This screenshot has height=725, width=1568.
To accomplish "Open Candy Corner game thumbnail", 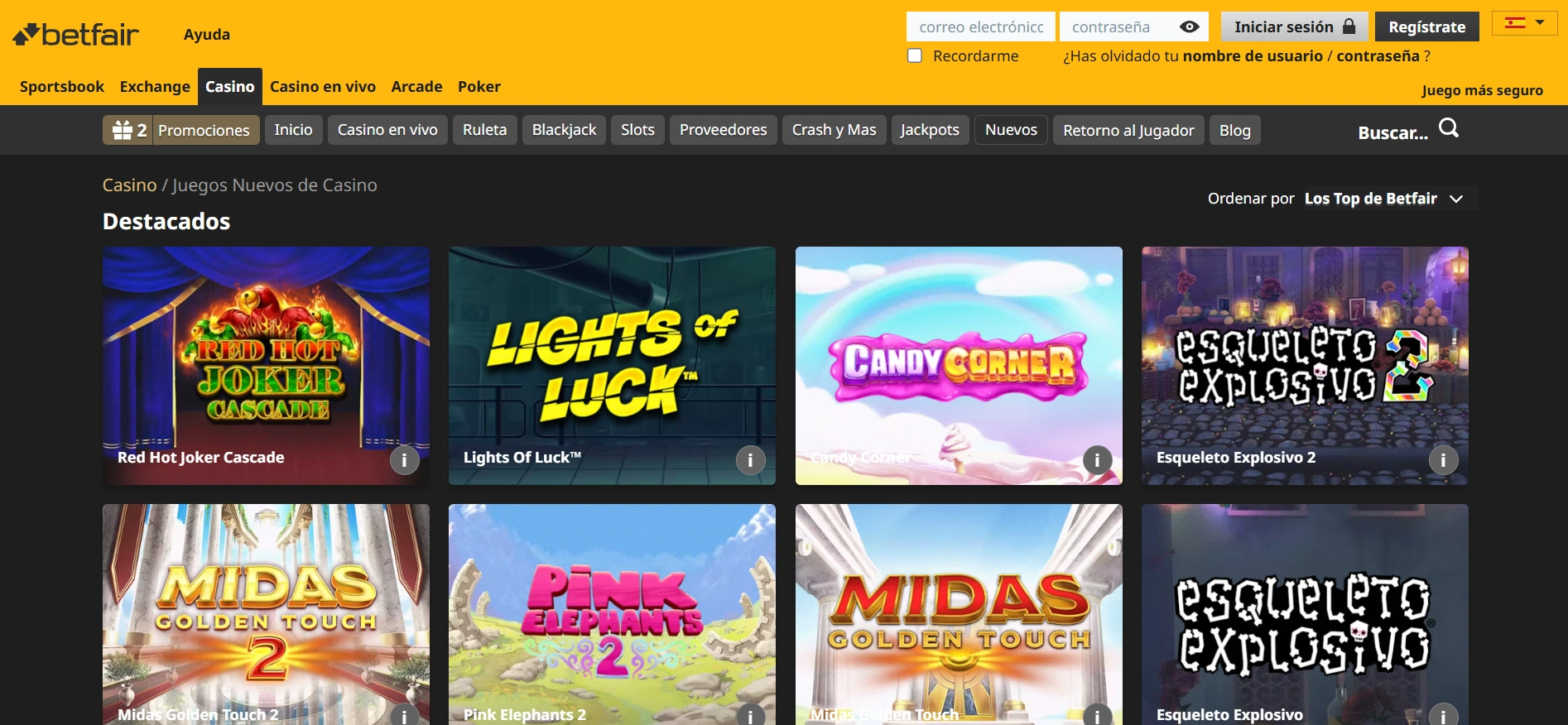I will point(959,366).
